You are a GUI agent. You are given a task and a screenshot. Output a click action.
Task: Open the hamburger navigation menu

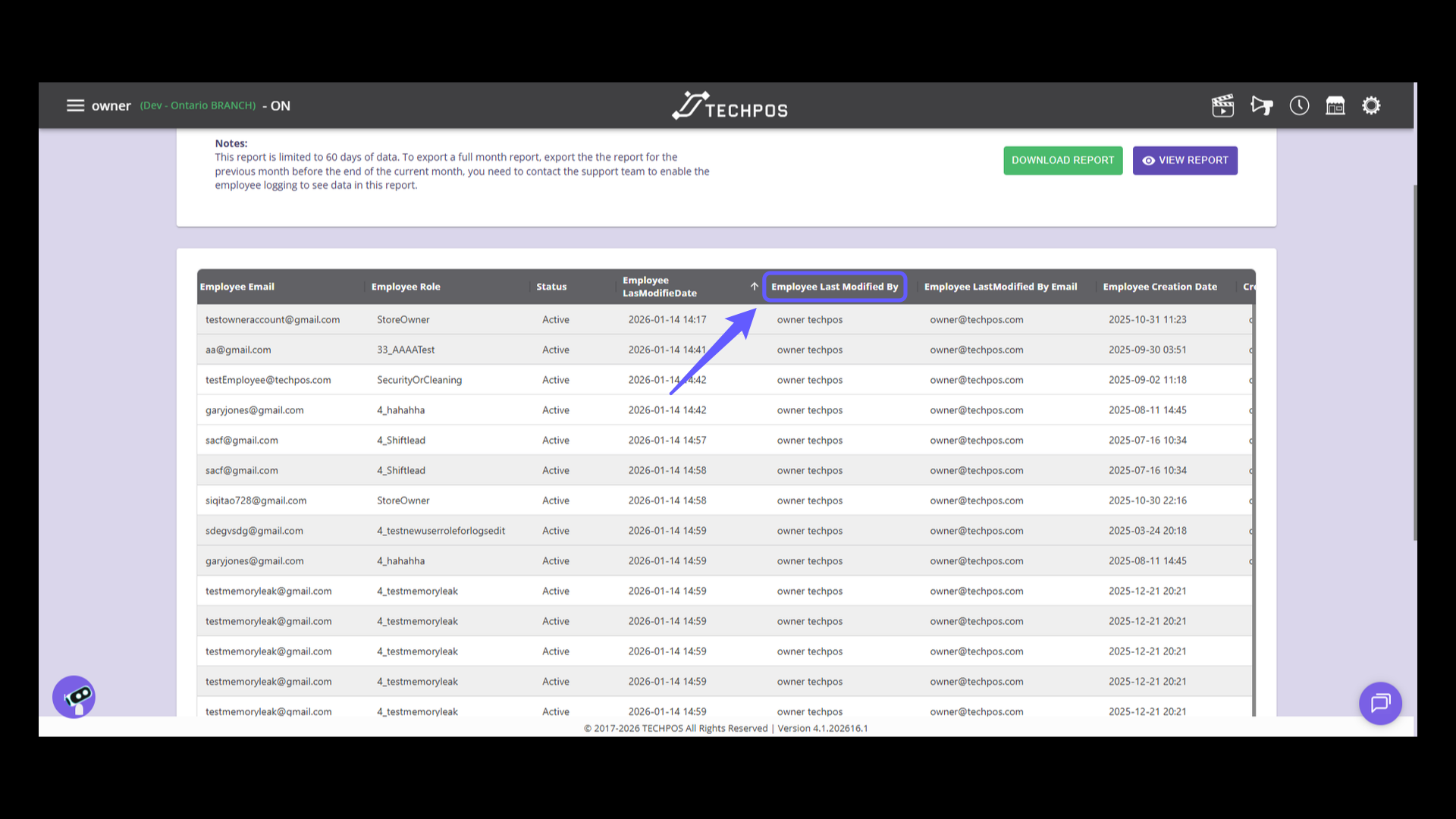(75, 105)
